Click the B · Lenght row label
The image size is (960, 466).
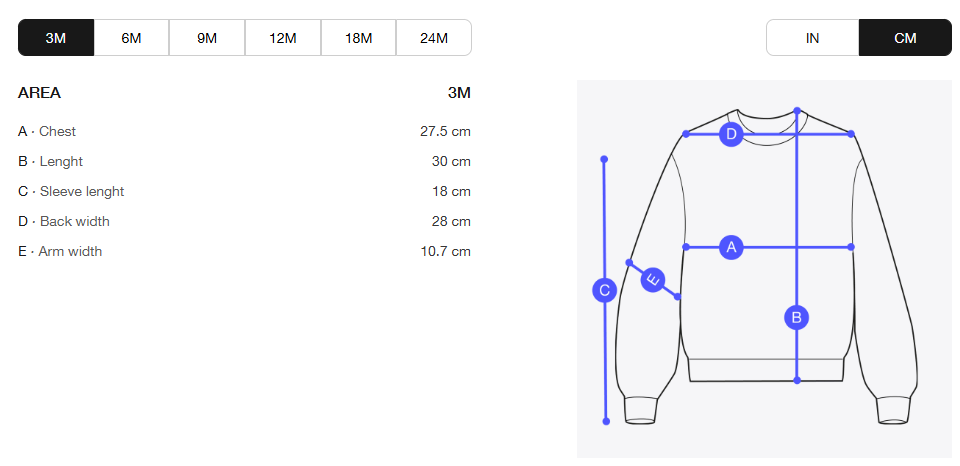pos(50,162)
